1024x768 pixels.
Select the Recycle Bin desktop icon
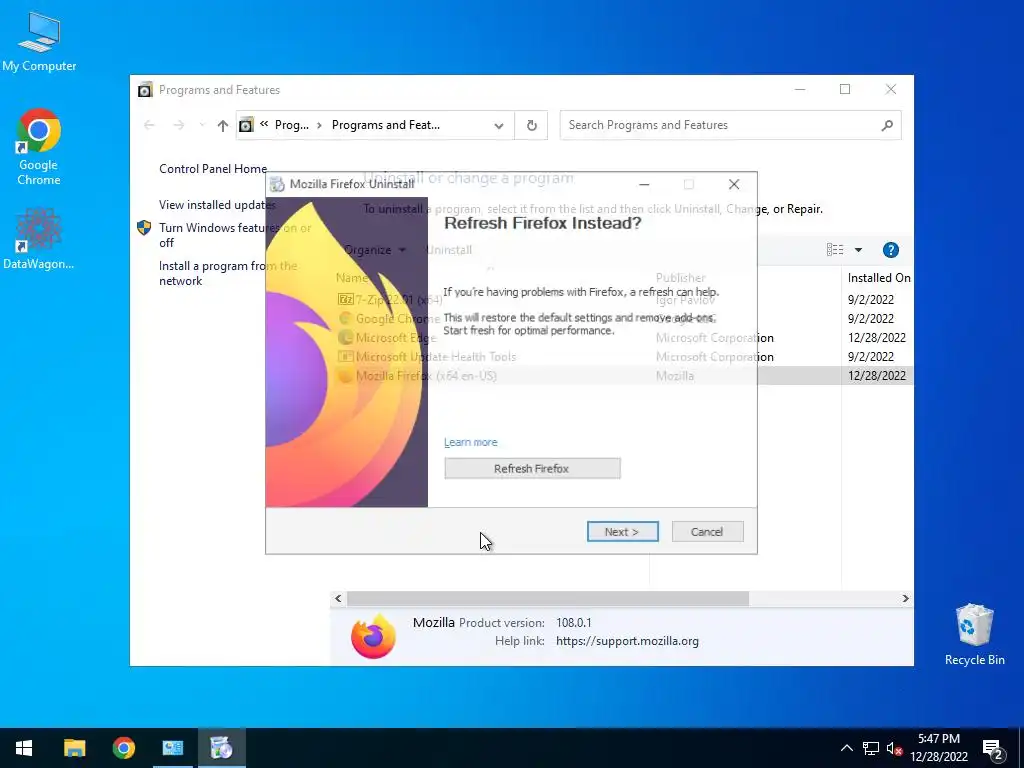[974, 634]
